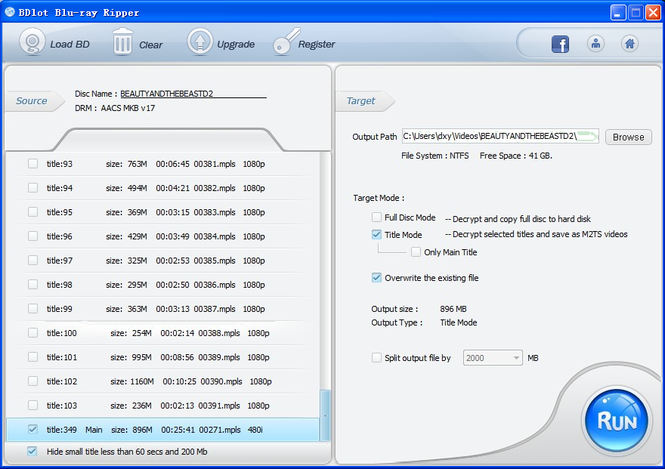Image resolution: width=665 pixels, height=469 pixels.
Task: Click the BDlot app icon in title bar
Action: 9,12
